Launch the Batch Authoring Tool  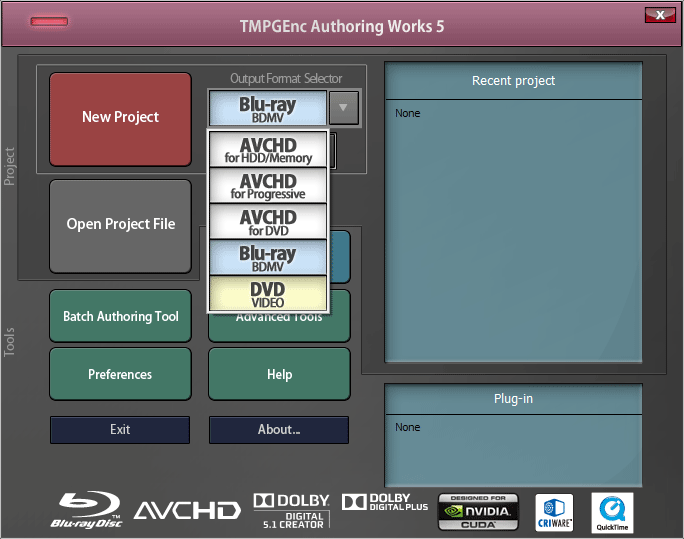point(120,316)
